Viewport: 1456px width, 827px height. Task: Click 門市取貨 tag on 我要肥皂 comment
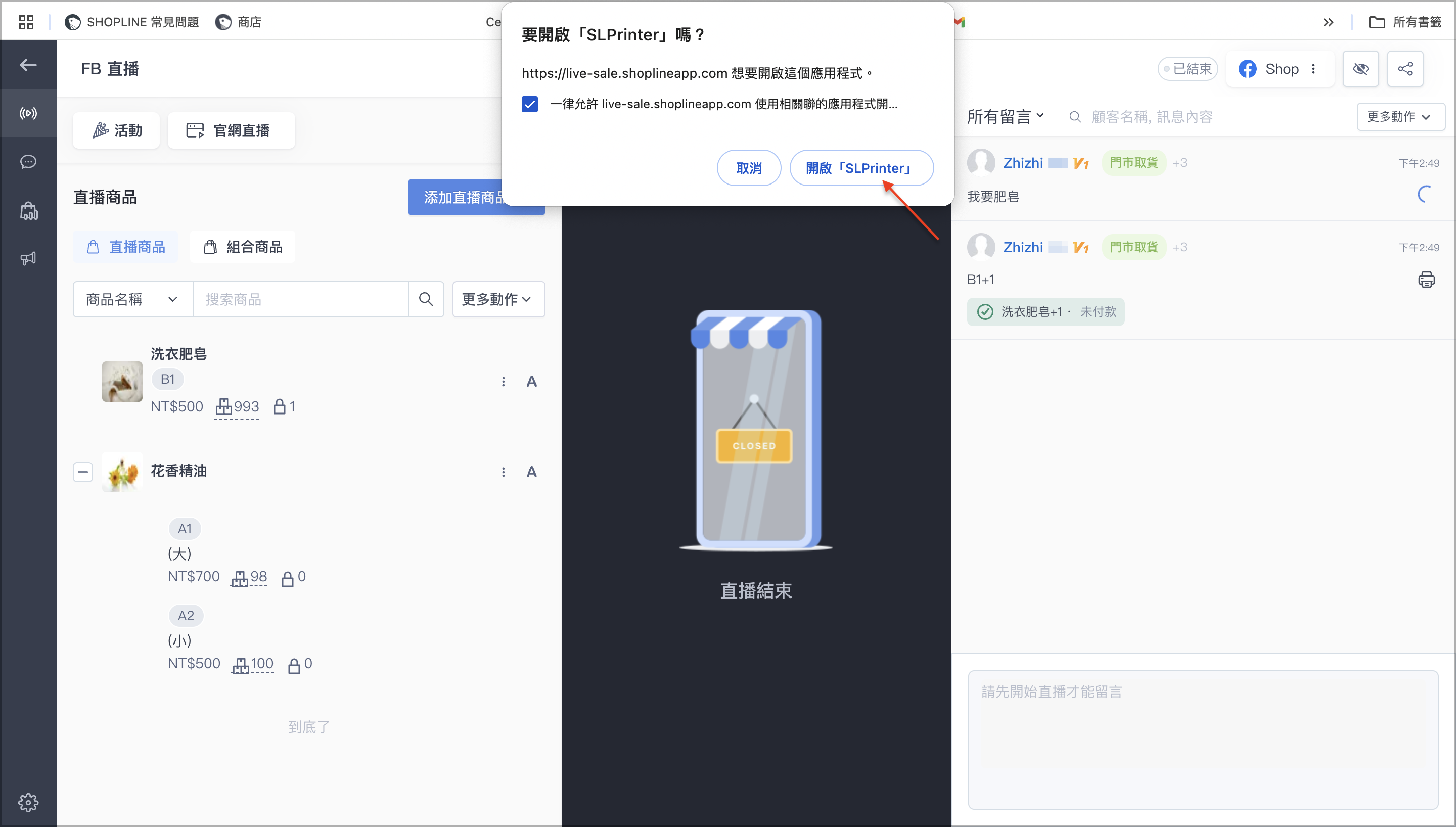tap(1133, 163)
